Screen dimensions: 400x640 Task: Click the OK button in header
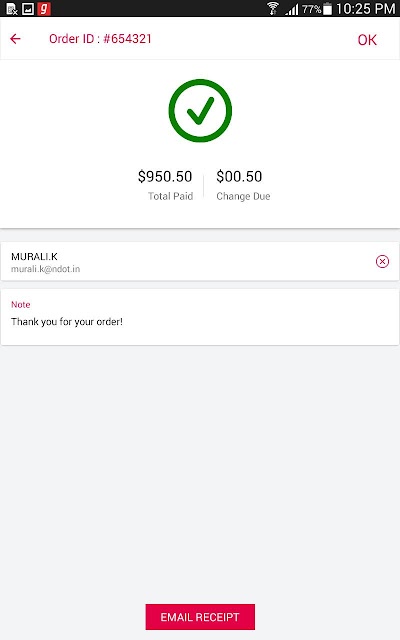point(367,40)
